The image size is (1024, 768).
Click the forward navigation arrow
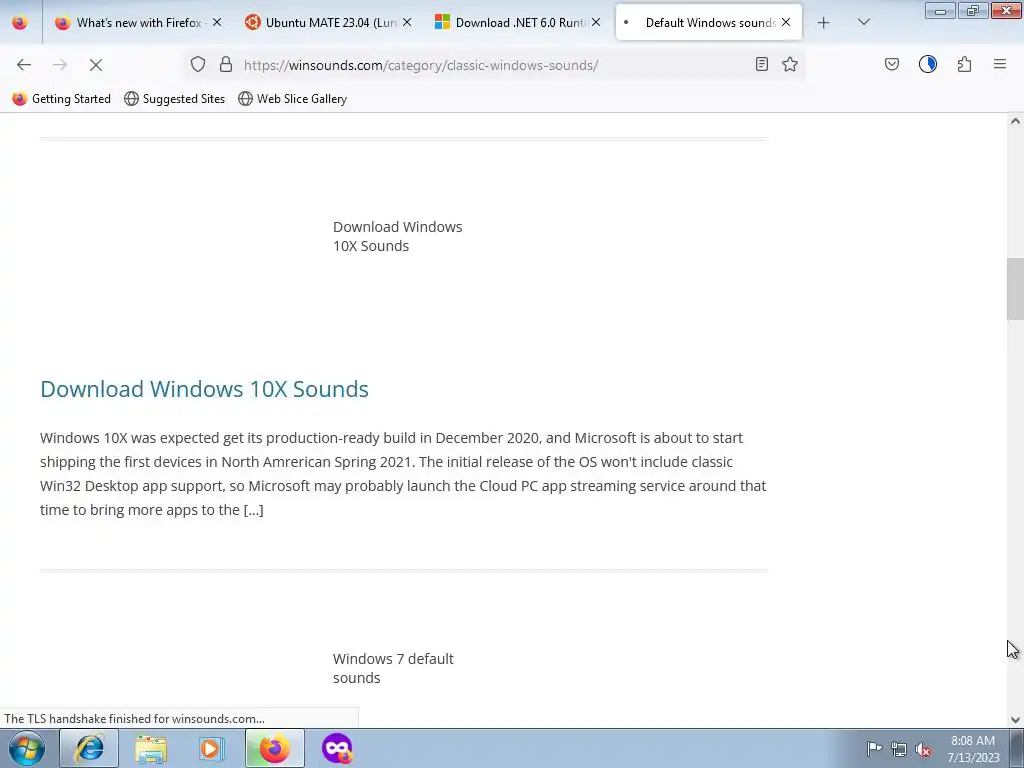(x=60, y=65)
